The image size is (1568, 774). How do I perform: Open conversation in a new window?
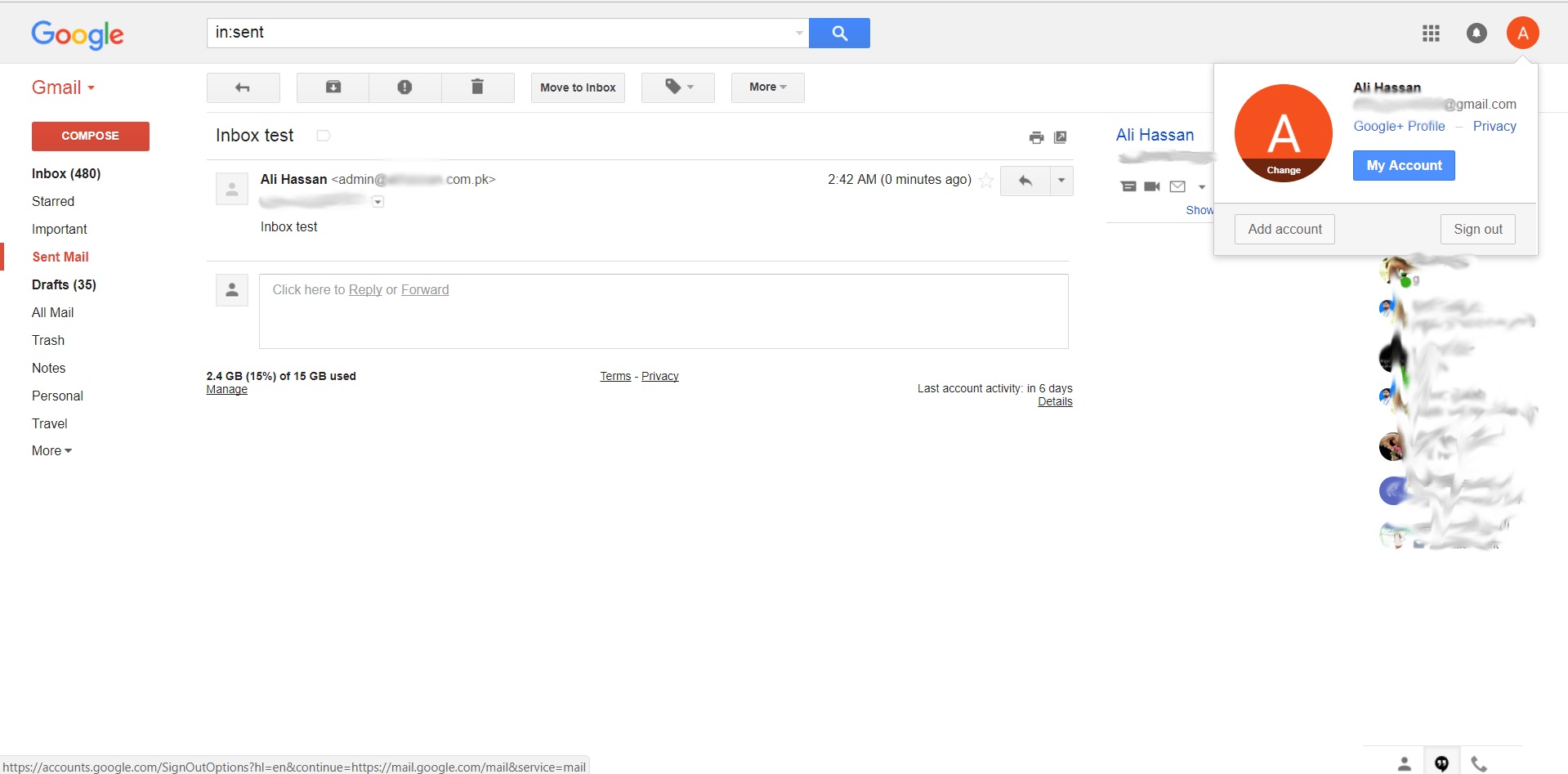1060,137
